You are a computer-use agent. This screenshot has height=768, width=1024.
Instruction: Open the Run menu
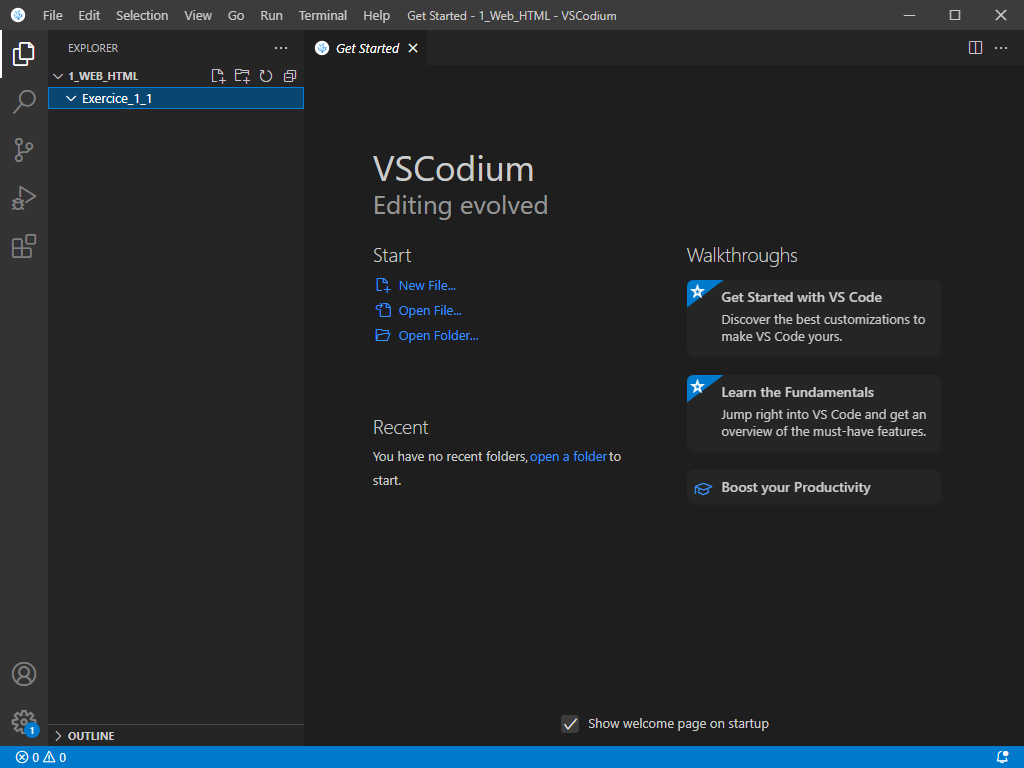272,15
